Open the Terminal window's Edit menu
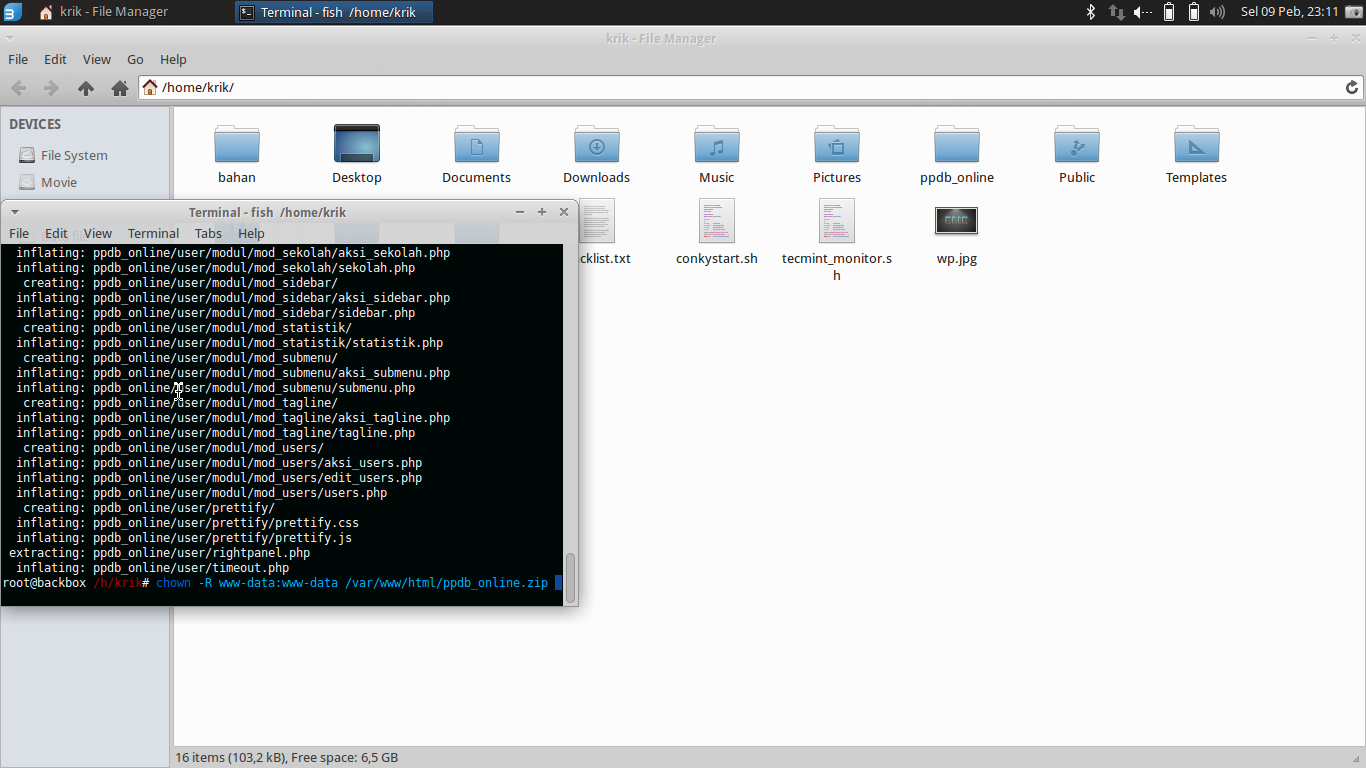 click(x=56, y=234)
